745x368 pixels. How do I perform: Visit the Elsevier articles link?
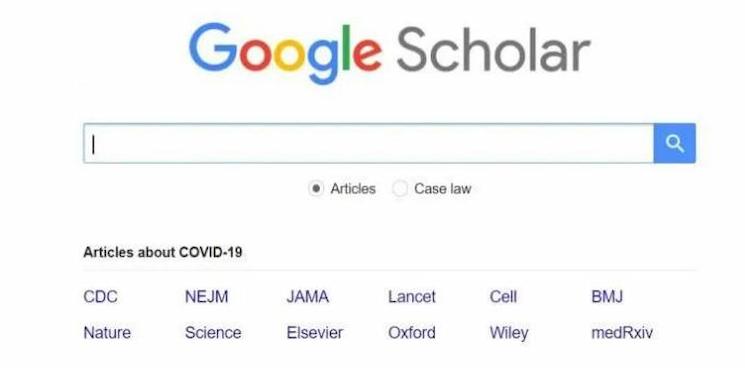[x=315, y=332]
